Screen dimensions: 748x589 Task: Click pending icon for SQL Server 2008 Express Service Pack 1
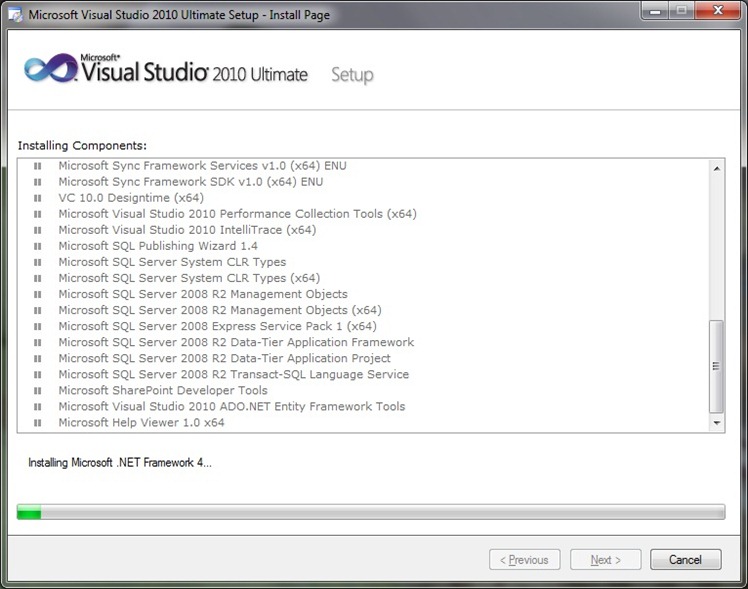38,327
